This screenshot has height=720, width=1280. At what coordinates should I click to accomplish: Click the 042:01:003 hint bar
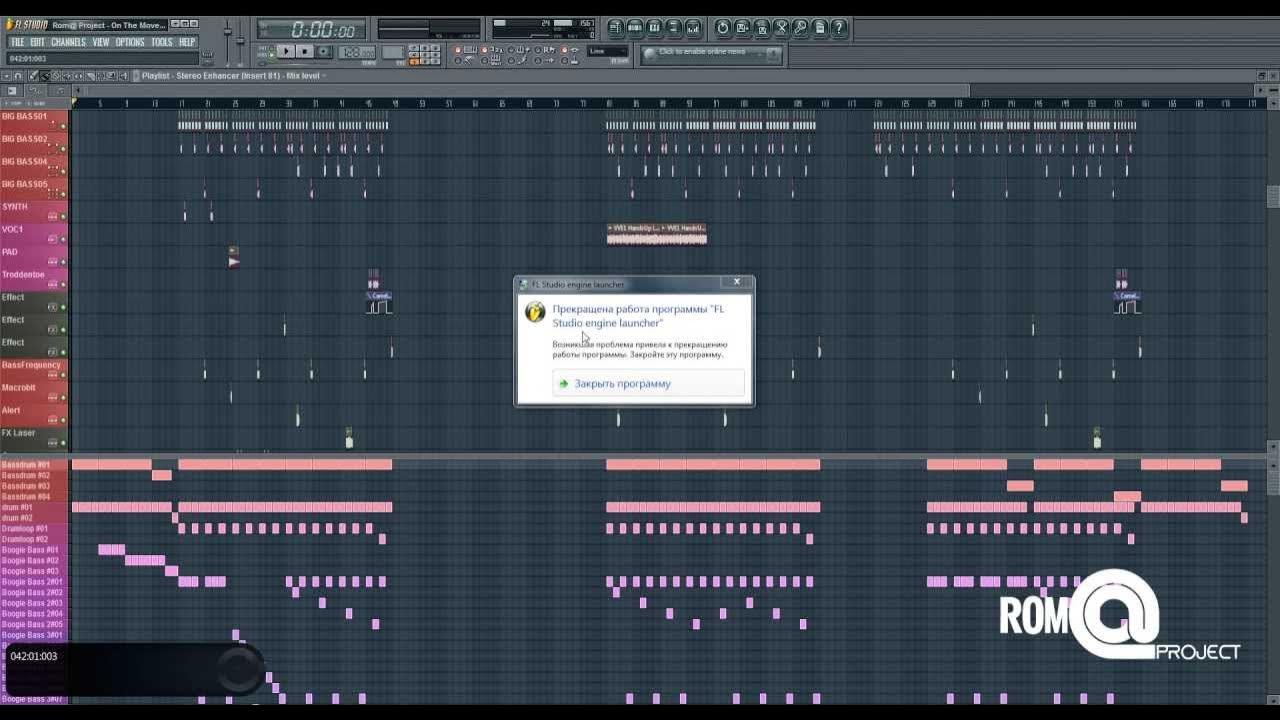click(103, 58)
